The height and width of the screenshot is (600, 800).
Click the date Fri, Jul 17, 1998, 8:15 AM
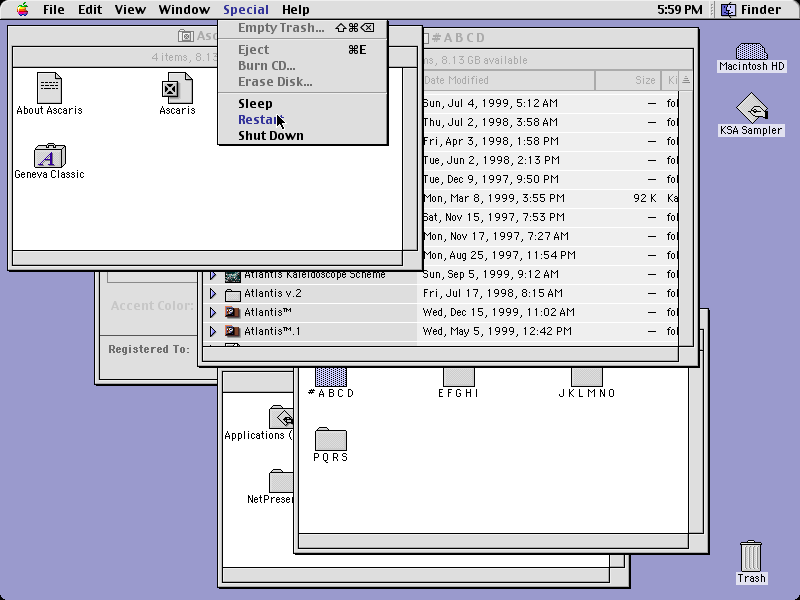[x=493, y=294]
